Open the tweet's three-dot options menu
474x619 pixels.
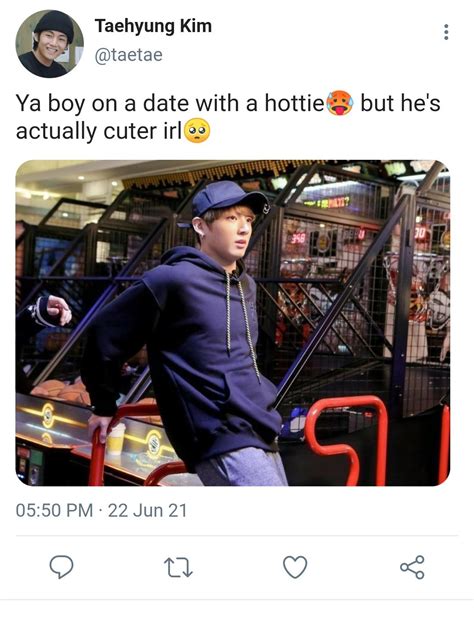[446, 32]
